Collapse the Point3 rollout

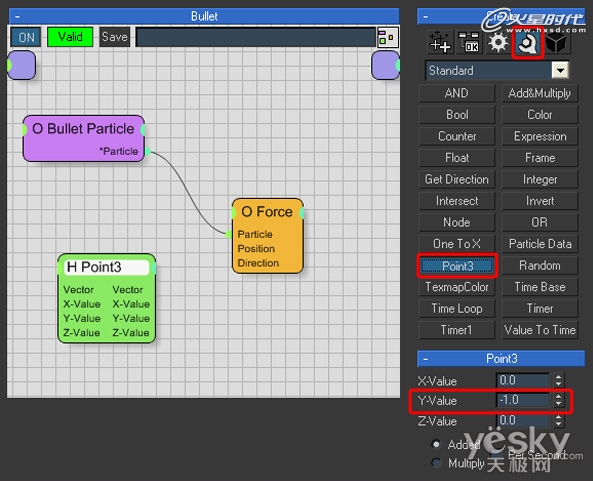tap(426, 358)
